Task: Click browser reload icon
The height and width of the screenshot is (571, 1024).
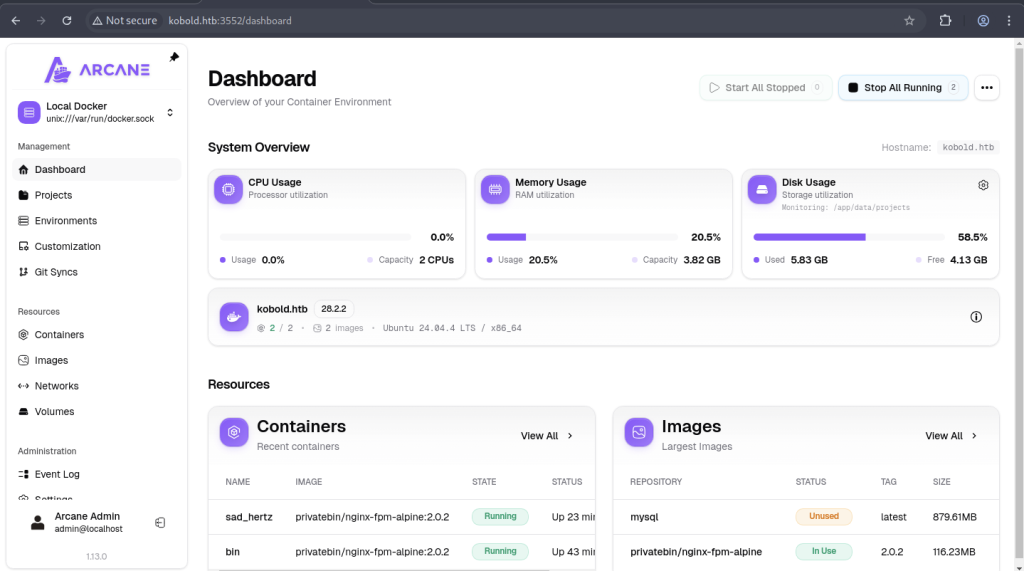Action: [x=67, y=21]
